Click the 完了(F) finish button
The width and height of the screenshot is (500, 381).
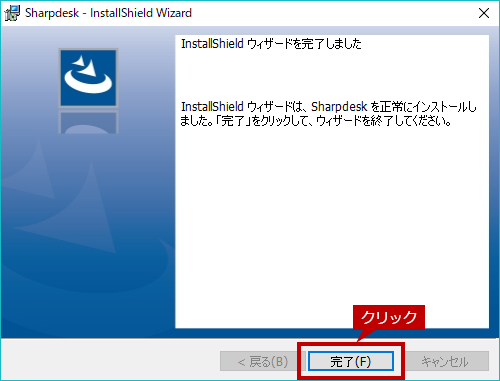click(351, 361)
